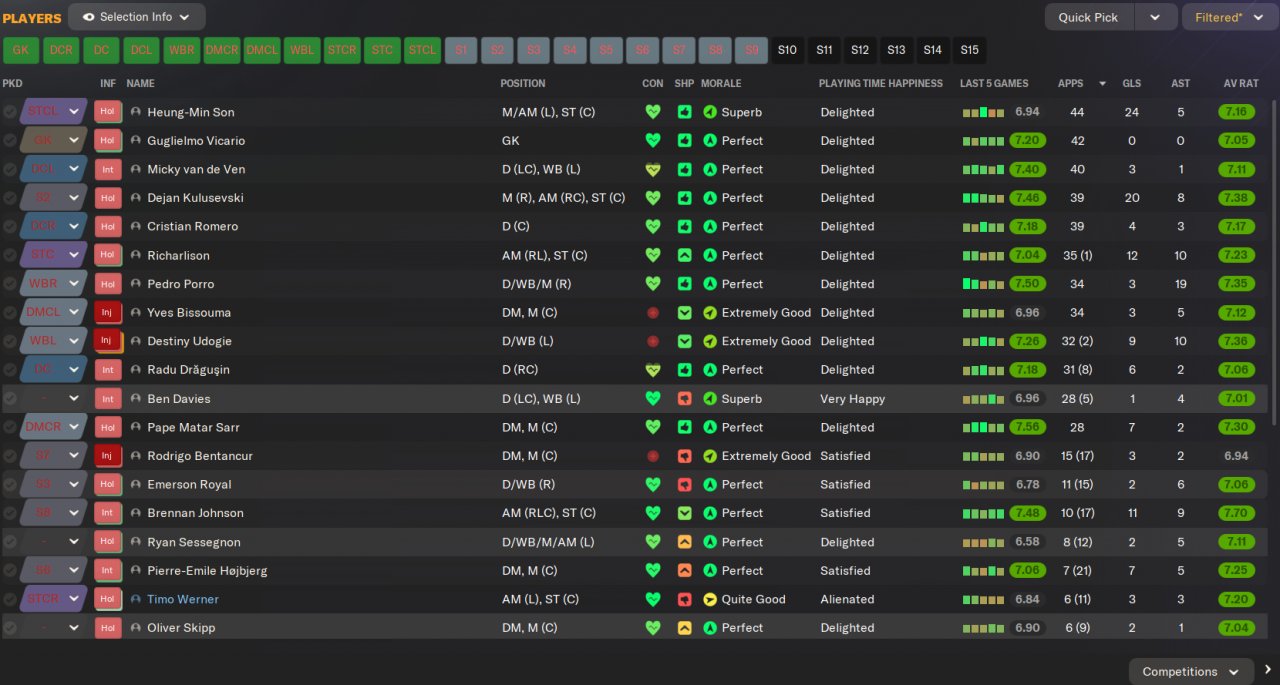Toggle the pick checkmark for Guglielmo Vicario
This screenshot has width=1280, height=685.
10,140
